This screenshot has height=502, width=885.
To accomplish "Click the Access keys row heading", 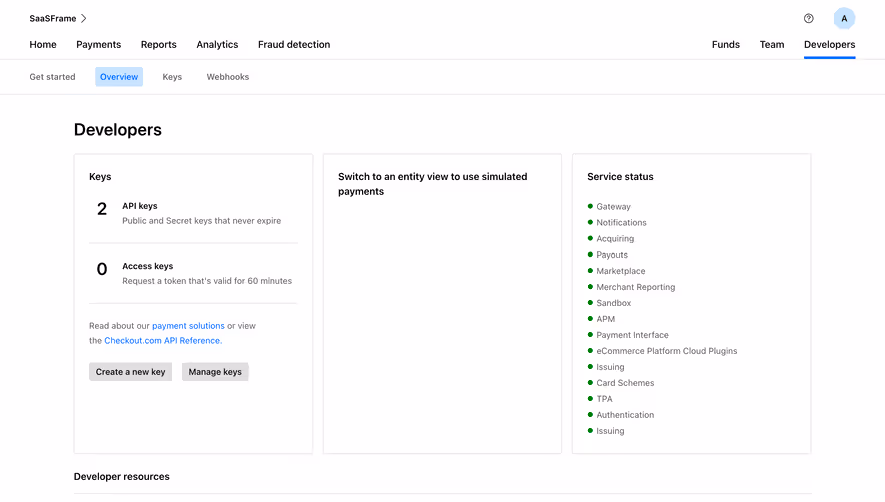I will point(148,266).
